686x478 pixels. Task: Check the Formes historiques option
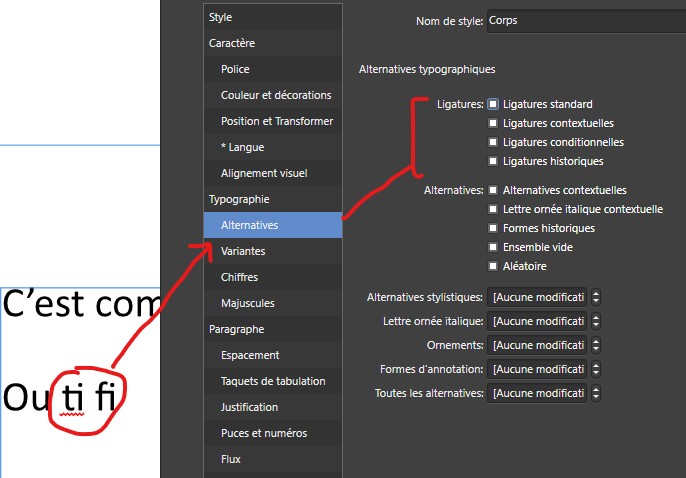click(x=493, y=228)
